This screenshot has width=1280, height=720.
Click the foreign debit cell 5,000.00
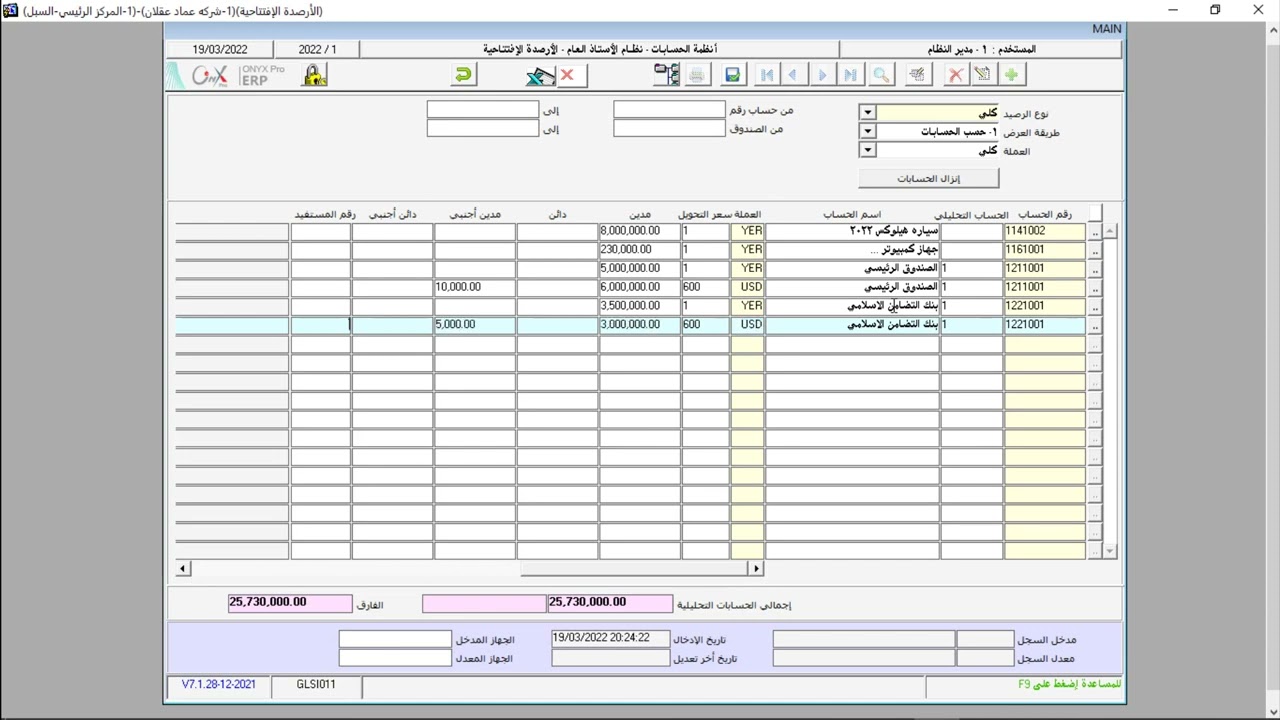tap(475, 325)
